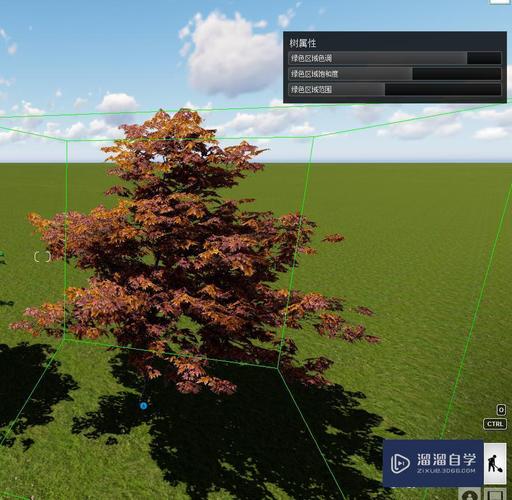Click the square icon in bottom-right corner
The height and width of the screenshot is (500, 512).
click(x=495, y=494)
